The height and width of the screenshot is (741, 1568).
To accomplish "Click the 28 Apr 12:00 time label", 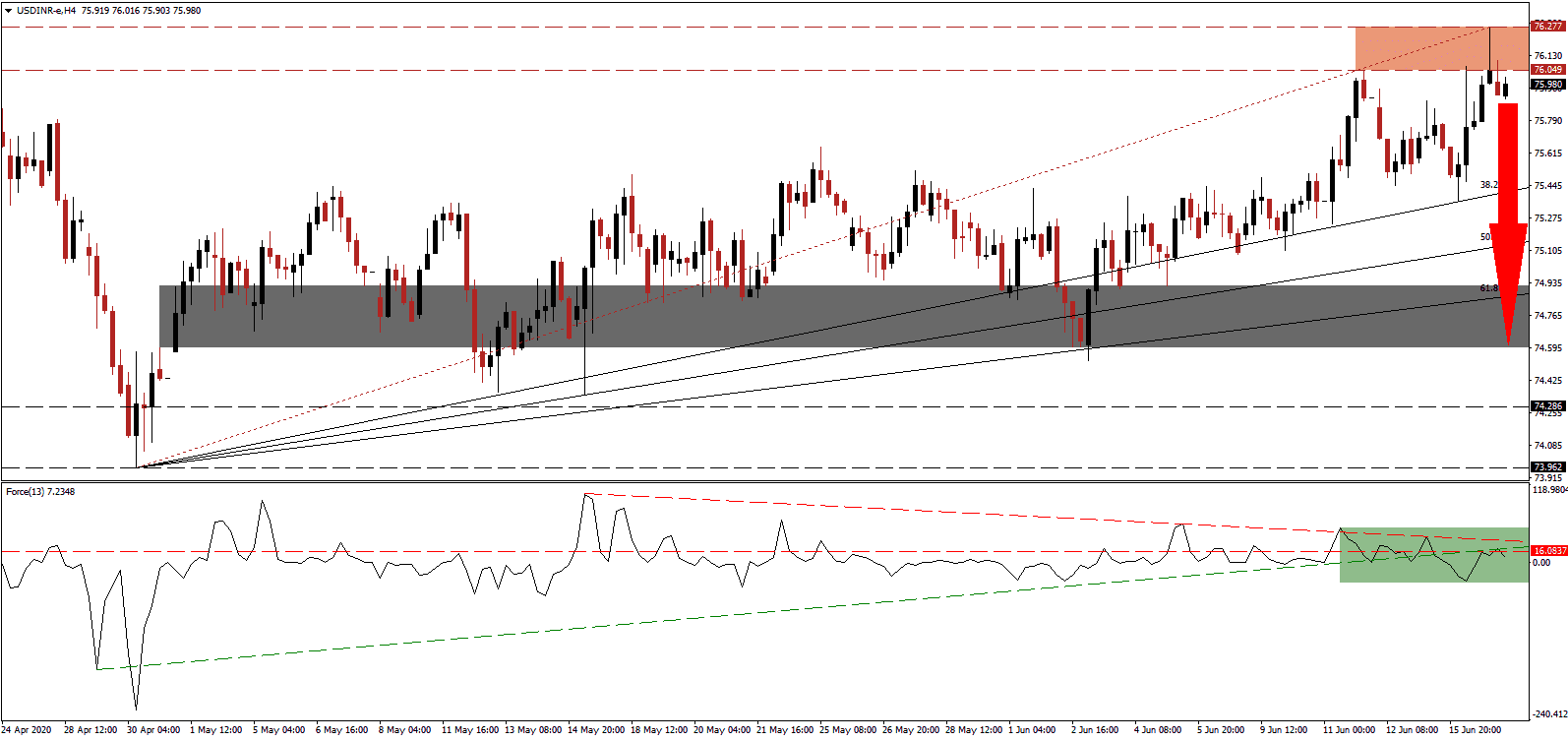I will click(x=90, y=730).
